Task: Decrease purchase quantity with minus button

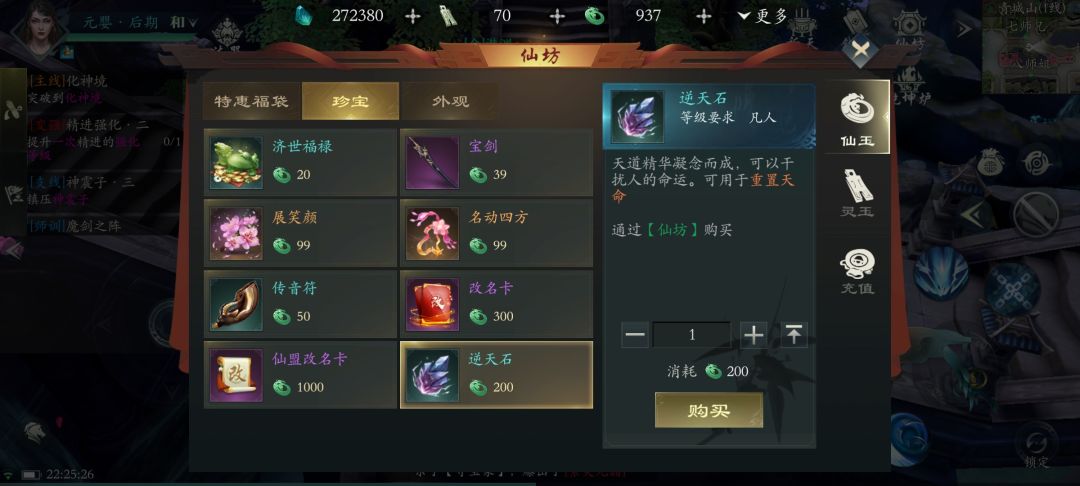Action: click(x=634, y=335)
